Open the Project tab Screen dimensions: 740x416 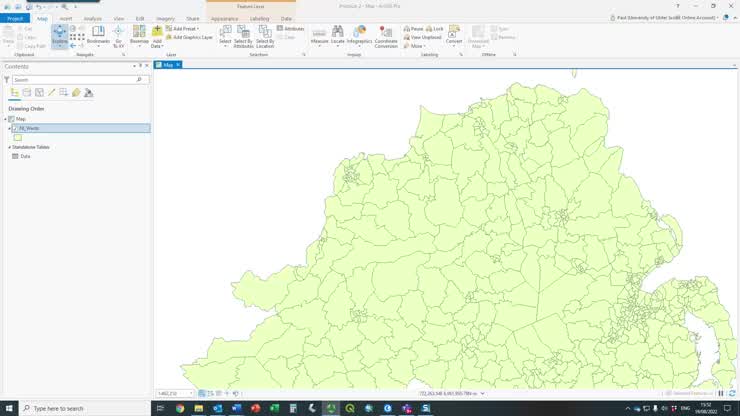point(15,18)
